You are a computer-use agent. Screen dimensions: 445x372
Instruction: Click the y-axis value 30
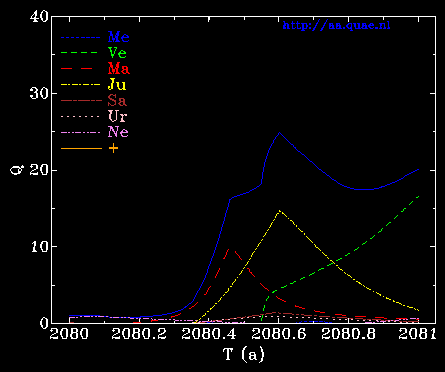[39, 94]
